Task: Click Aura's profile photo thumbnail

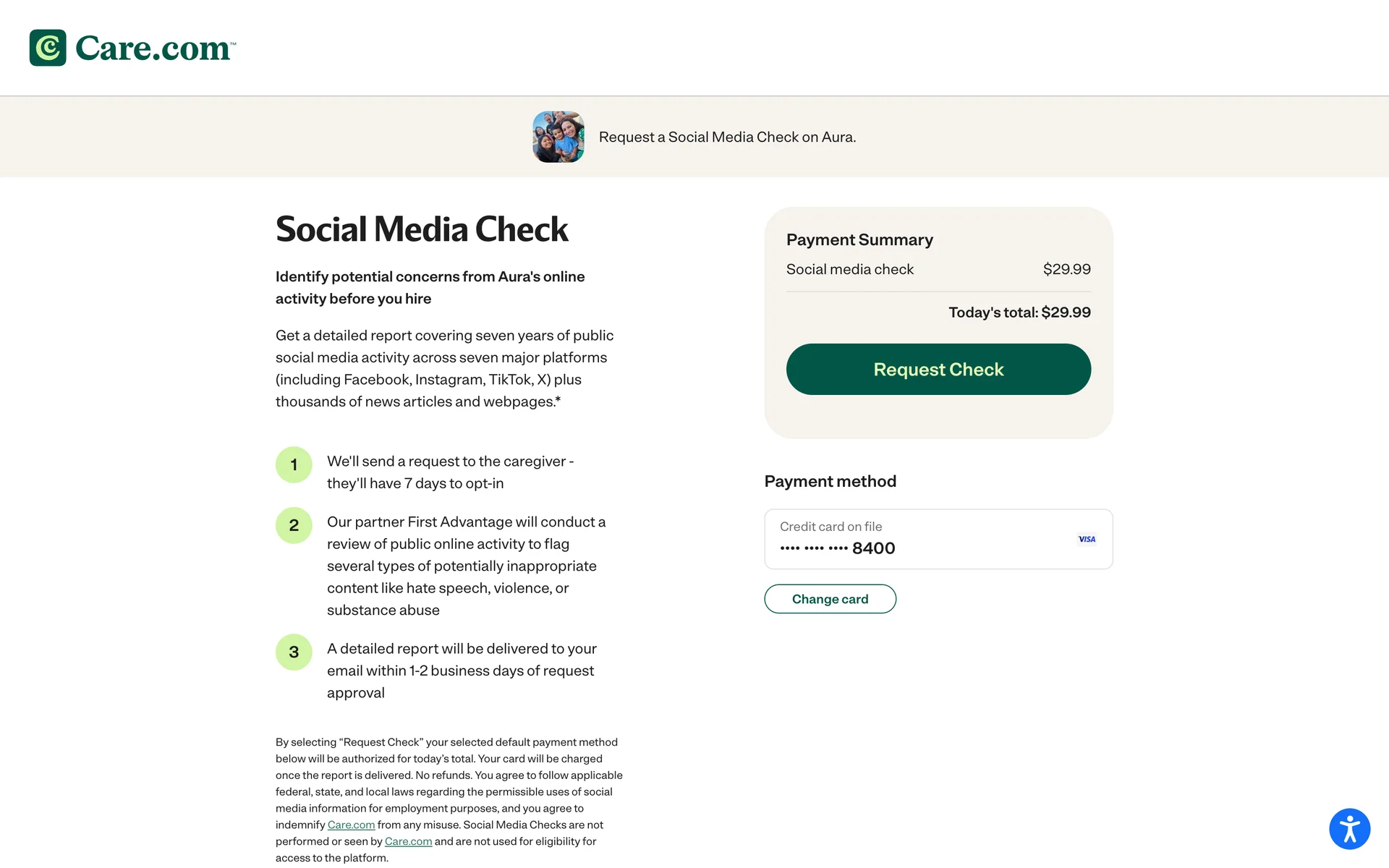Action: click(558, 137)
